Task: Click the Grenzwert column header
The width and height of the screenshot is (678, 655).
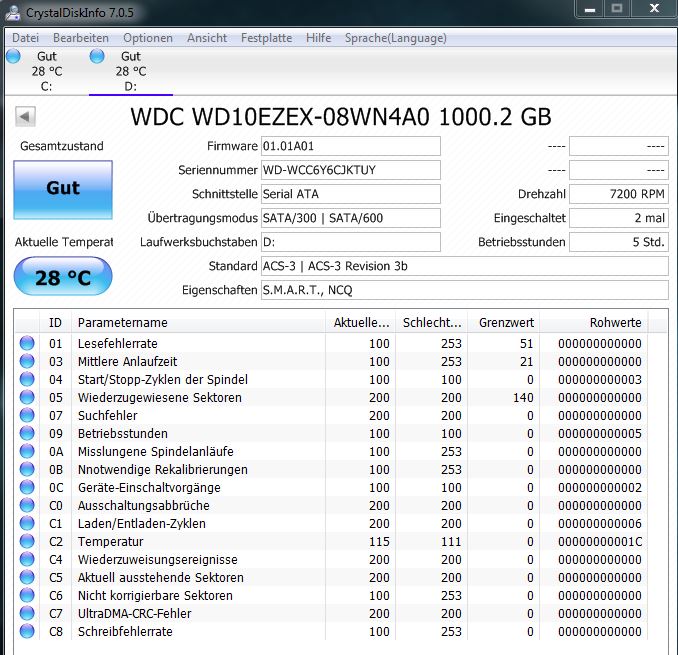Action: 504,323
